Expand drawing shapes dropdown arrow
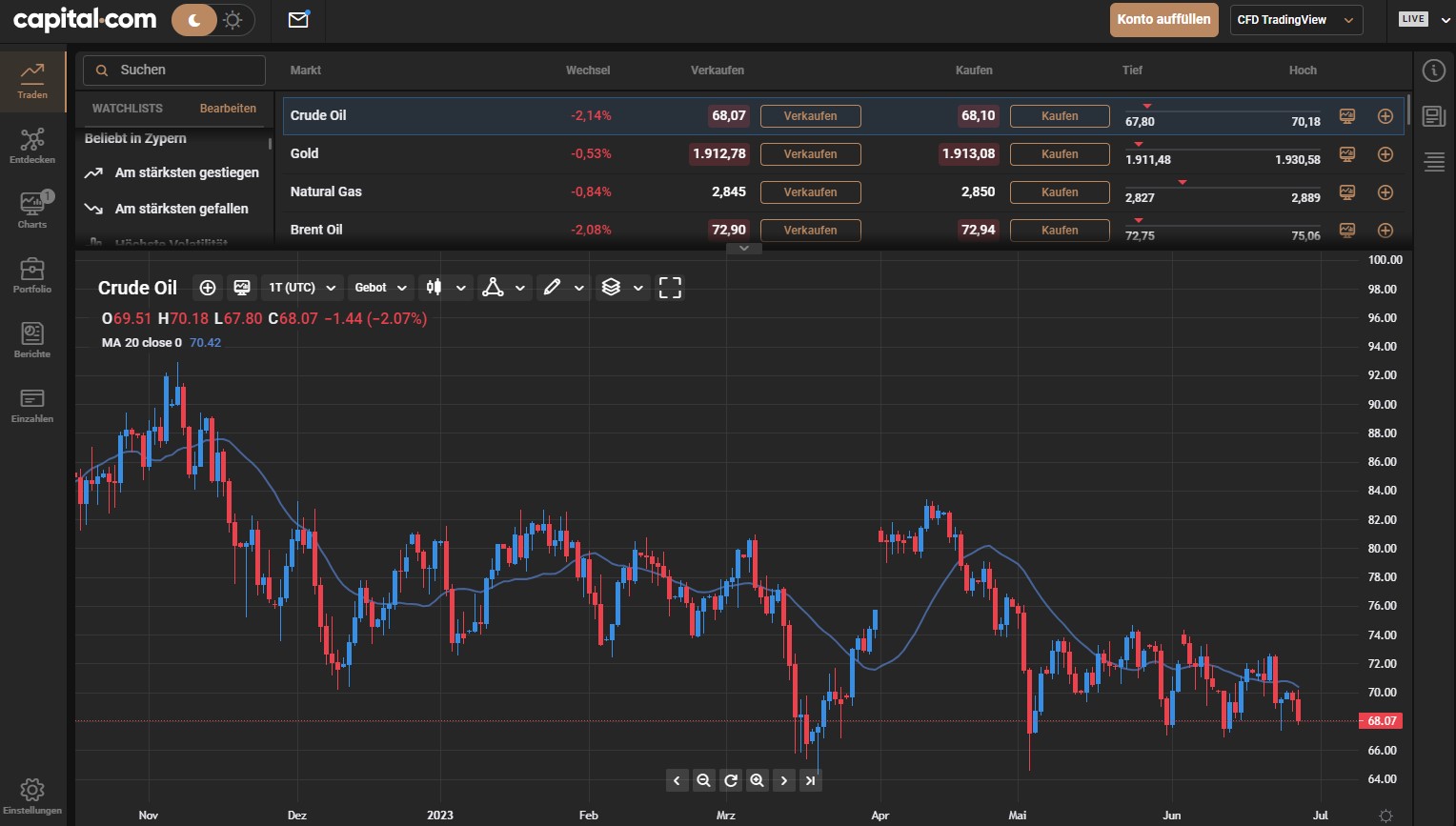Image resolution: width=1456 pixels, height=826 pixels. 520,288
